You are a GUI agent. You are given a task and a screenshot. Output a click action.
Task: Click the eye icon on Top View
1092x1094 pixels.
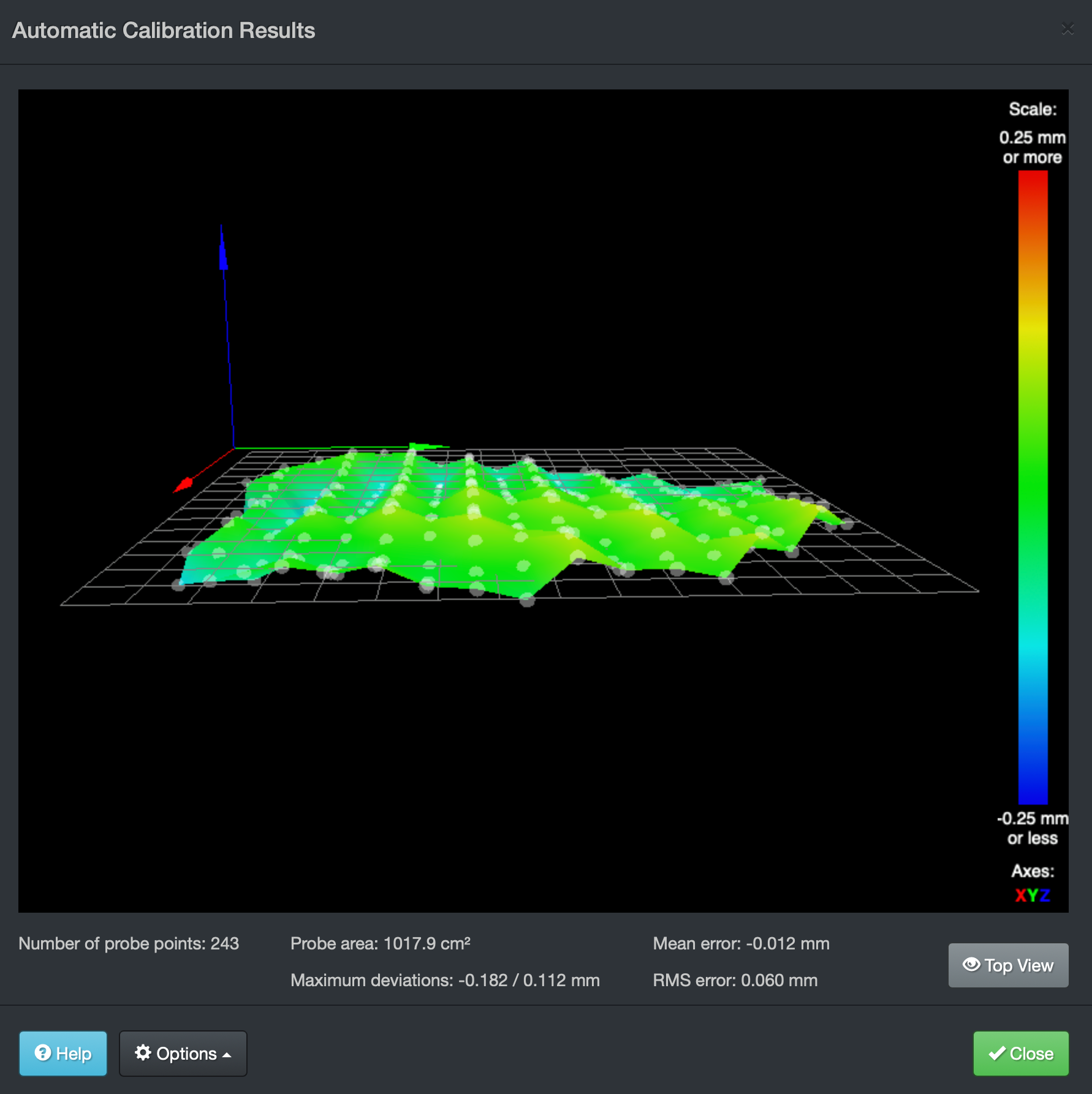pos(971,965)
